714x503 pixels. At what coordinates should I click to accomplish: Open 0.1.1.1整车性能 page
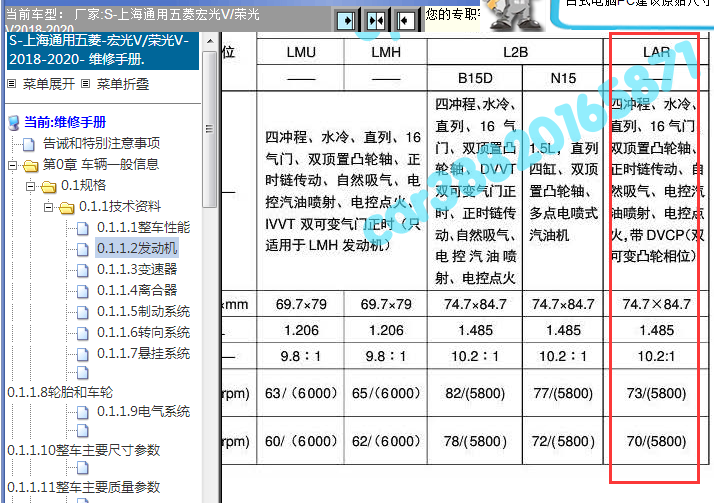[x=143, y=227]
